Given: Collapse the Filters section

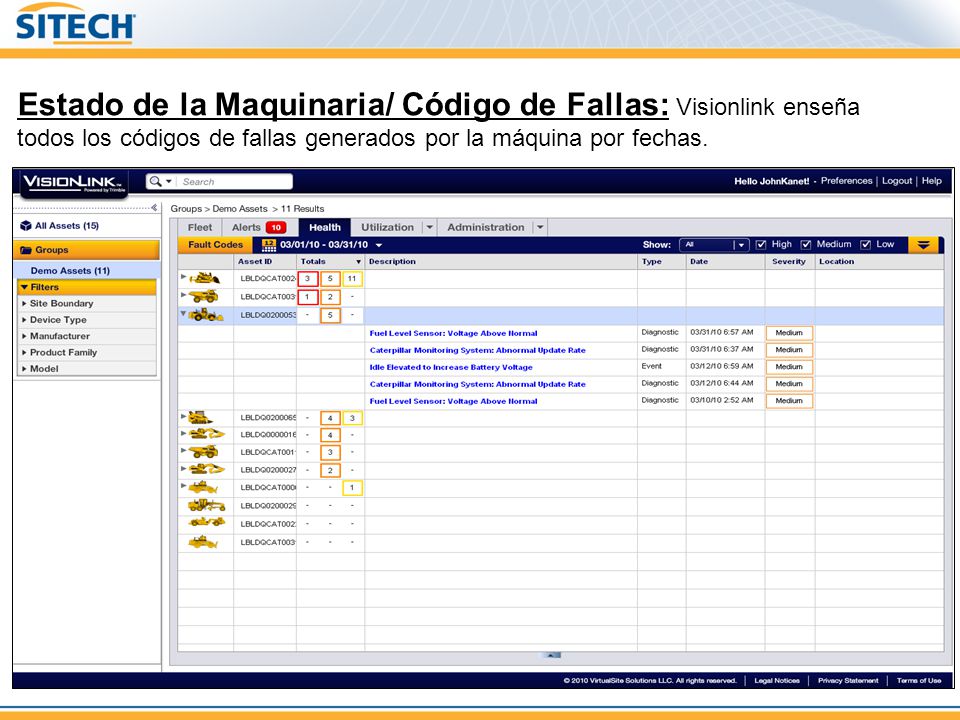Looking at the screenshot, I should pyautogui.click(x=24, y=287).
